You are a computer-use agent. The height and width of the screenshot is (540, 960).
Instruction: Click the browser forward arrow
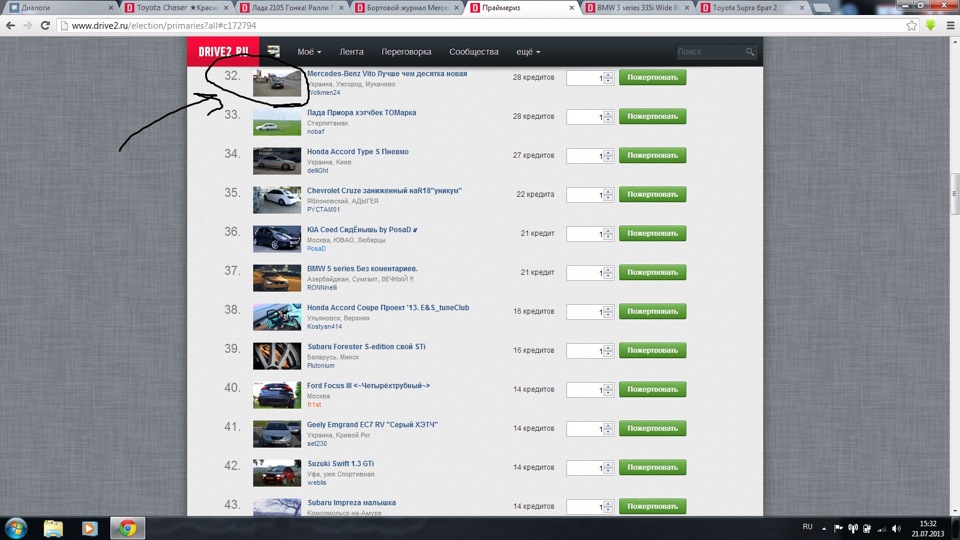pyautogui.click(x=28, y=25)
